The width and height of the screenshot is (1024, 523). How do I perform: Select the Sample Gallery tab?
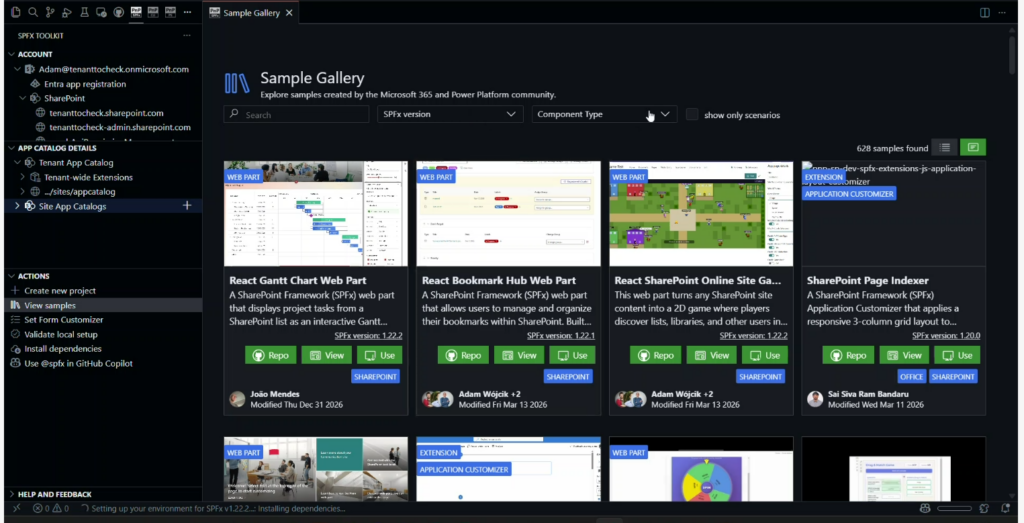(250, 13)
